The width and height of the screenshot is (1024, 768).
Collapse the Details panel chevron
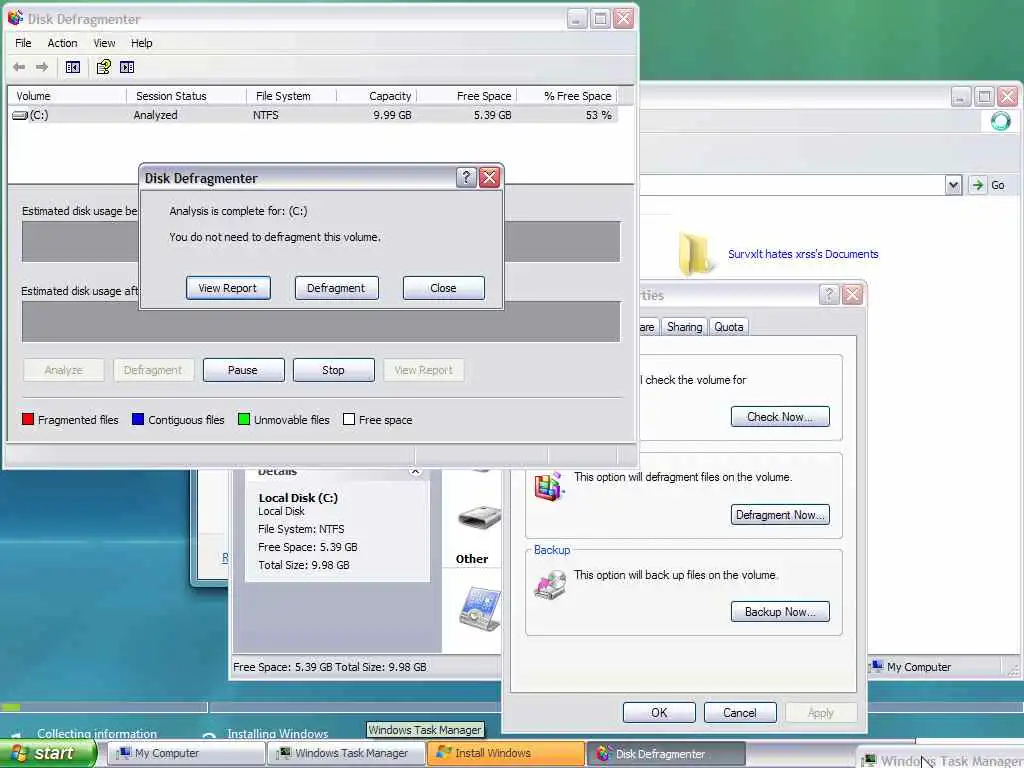[x=415, y=471]
